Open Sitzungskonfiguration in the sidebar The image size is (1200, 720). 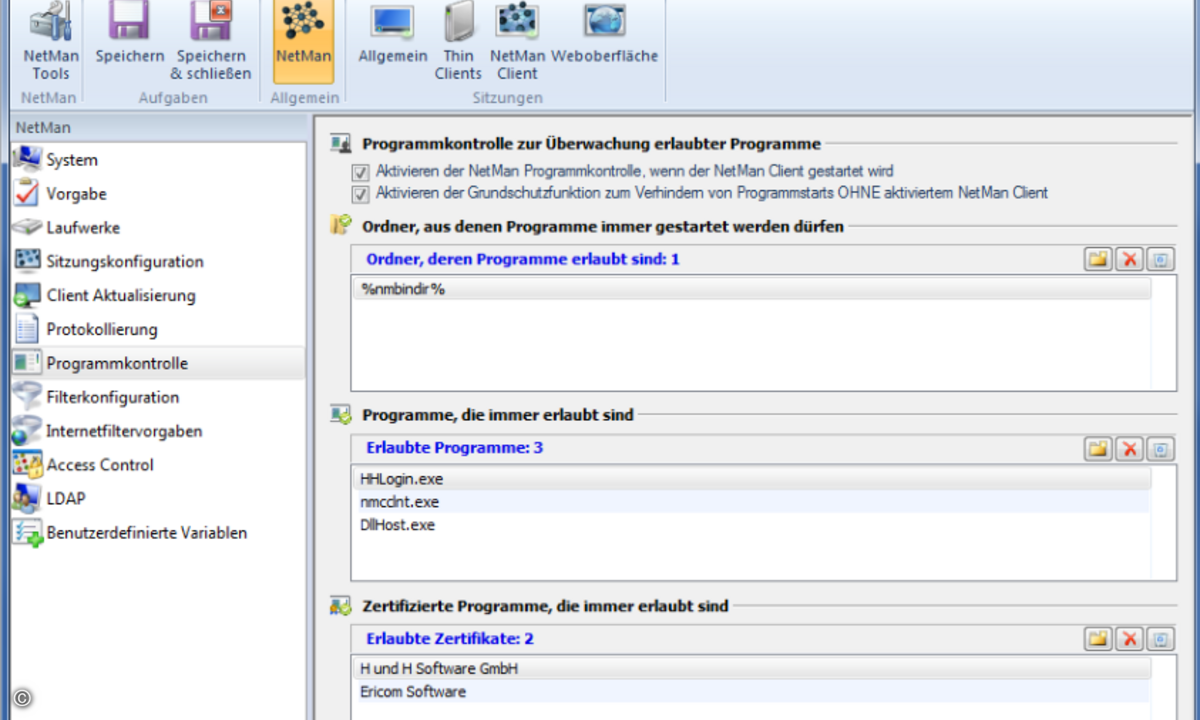158,262
